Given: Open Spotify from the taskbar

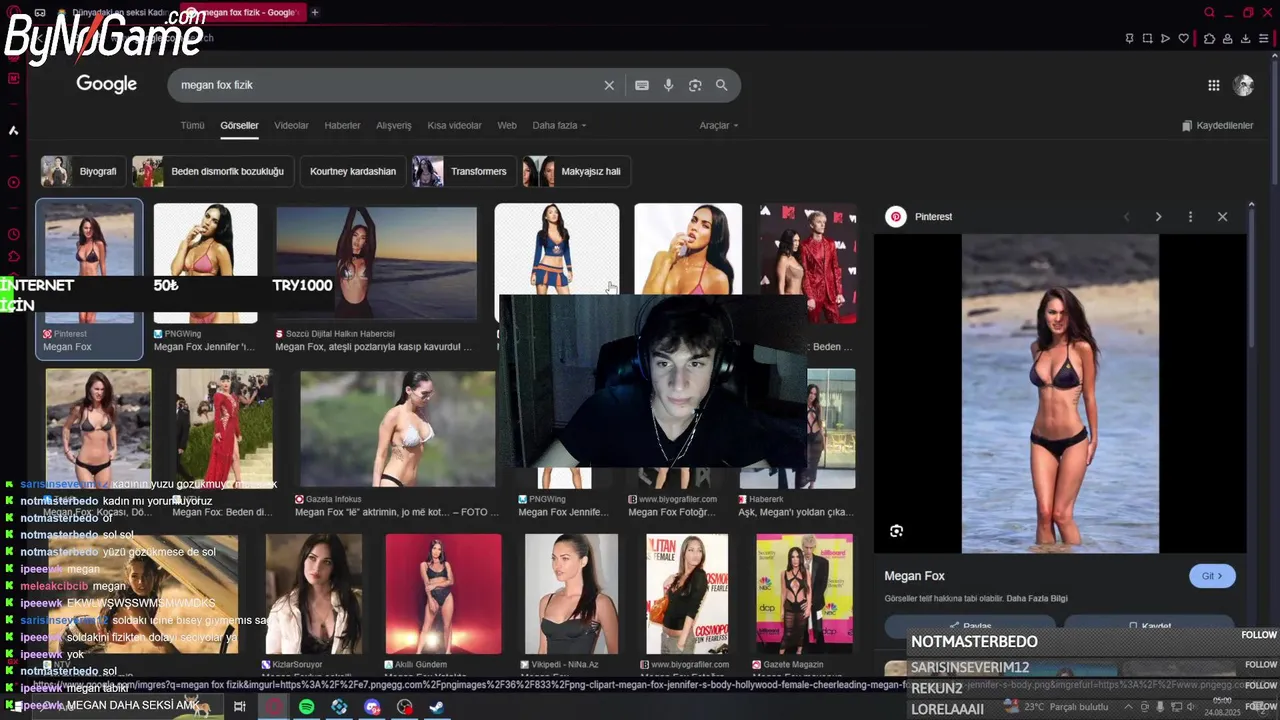Looking at the screenshot, I should pos(306,707).
